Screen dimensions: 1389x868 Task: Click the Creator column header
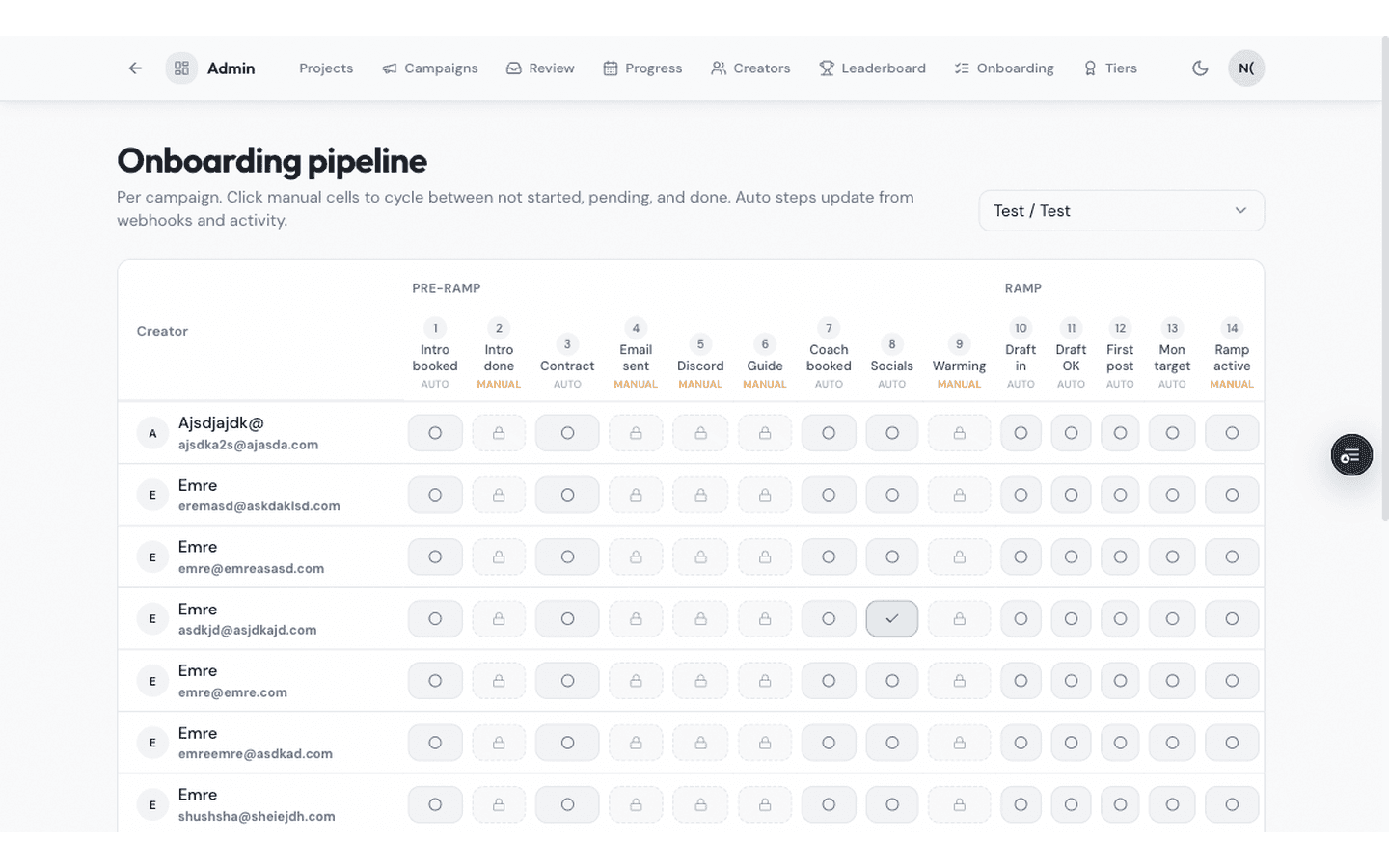pos(162,331)
